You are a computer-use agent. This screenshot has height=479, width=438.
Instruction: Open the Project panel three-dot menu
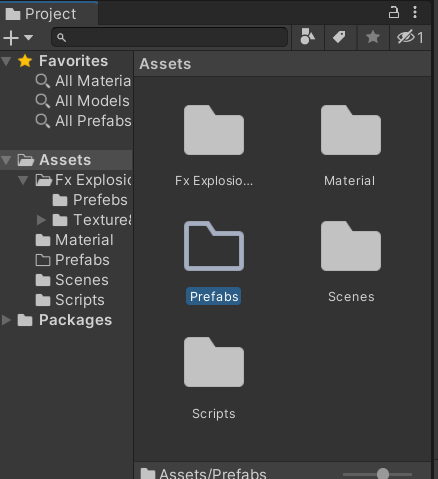415,12
